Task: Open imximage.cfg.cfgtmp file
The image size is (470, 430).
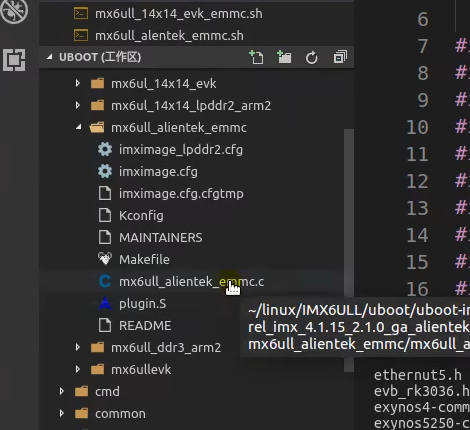Action: click(x=181, y=194)
